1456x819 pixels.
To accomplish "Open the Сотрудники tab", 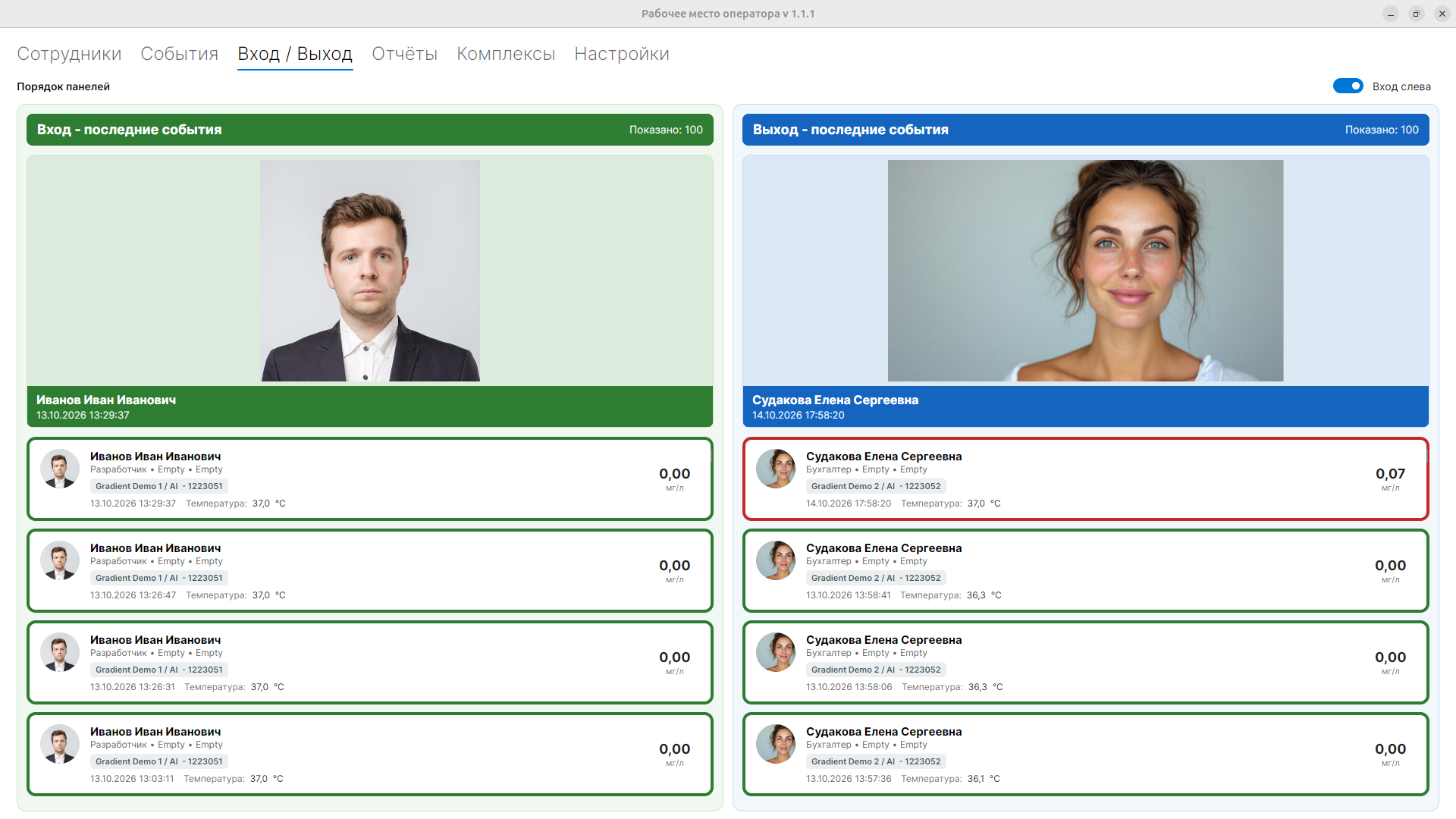I will point(69,54).
